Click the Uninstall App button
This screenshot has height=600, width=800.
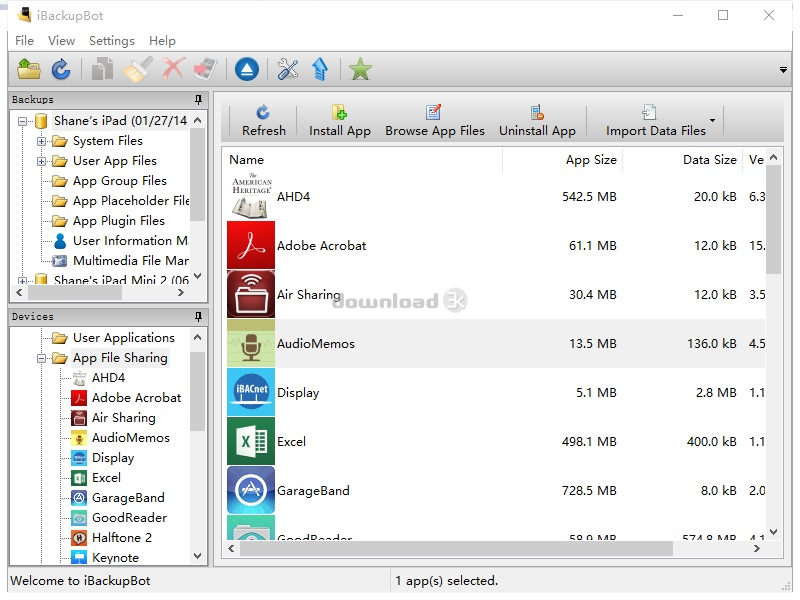click(x=537, y=121)
